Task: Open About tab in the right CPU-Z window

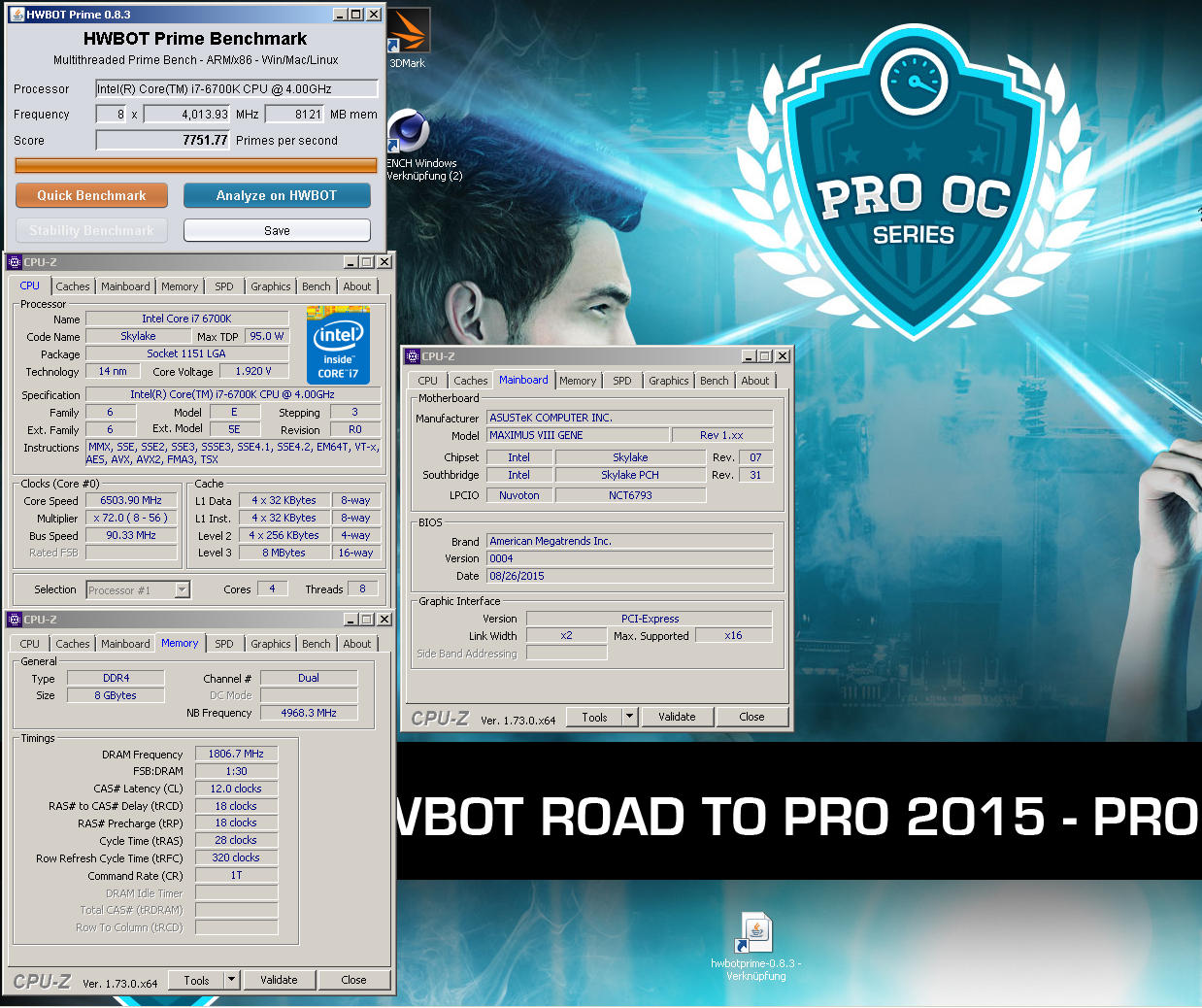Action: click(754, 381)
